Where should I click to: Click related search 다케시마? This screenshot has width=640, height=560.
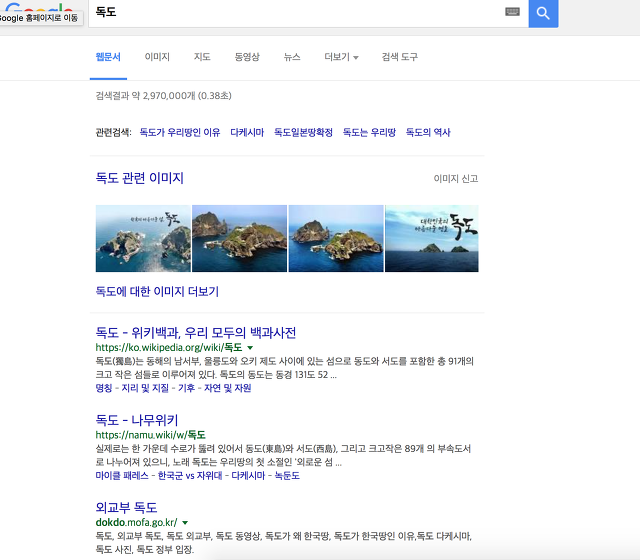247,132
